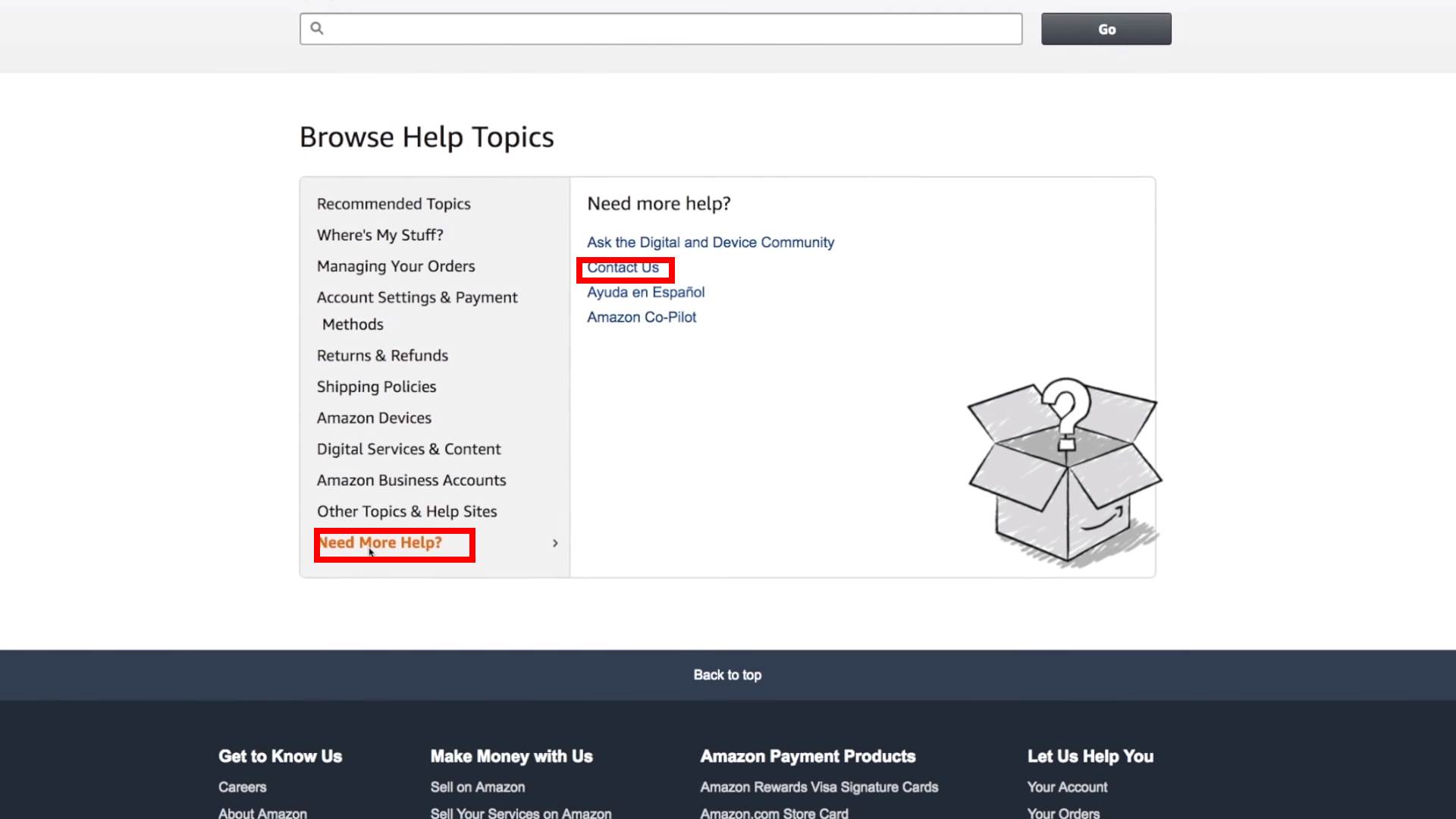This screenshot has height=819, width=1456.
Task: Select Shipping Policies topic
Action: tap(376, 387)
